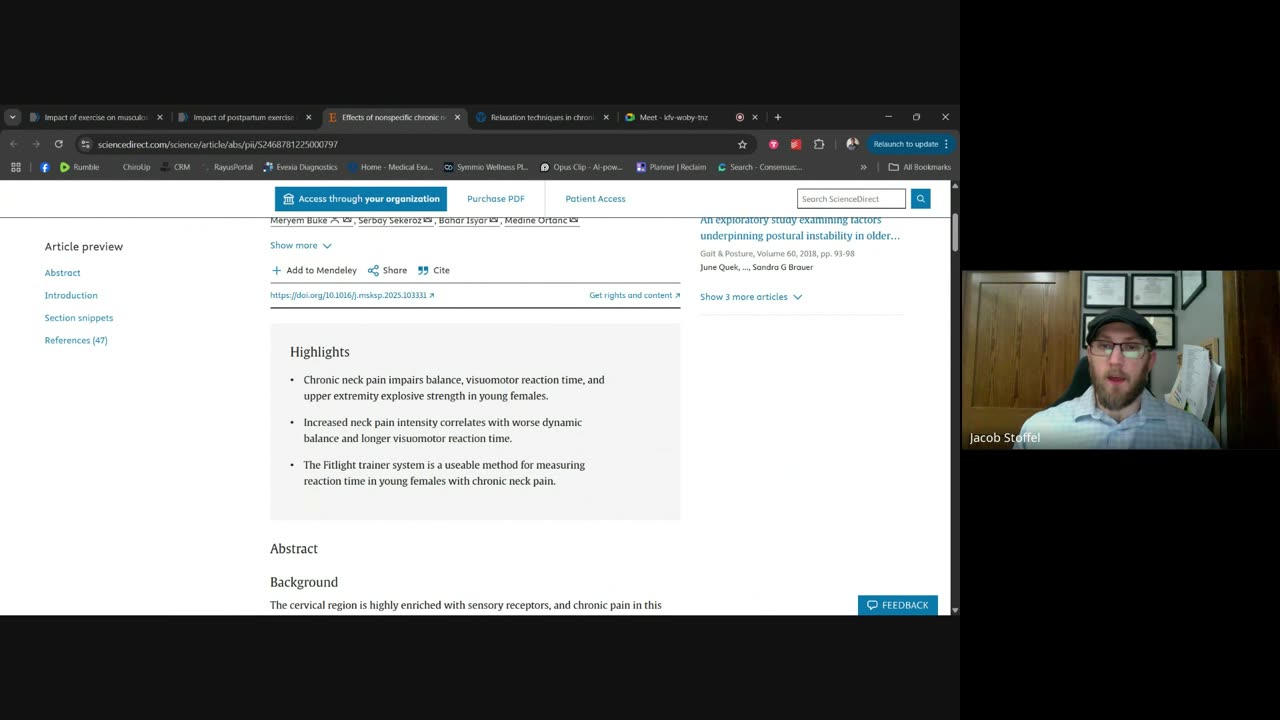This screenshot has height=720, width=1280.
Task: Click the site information icon in address bar
Action: point(85,144)
